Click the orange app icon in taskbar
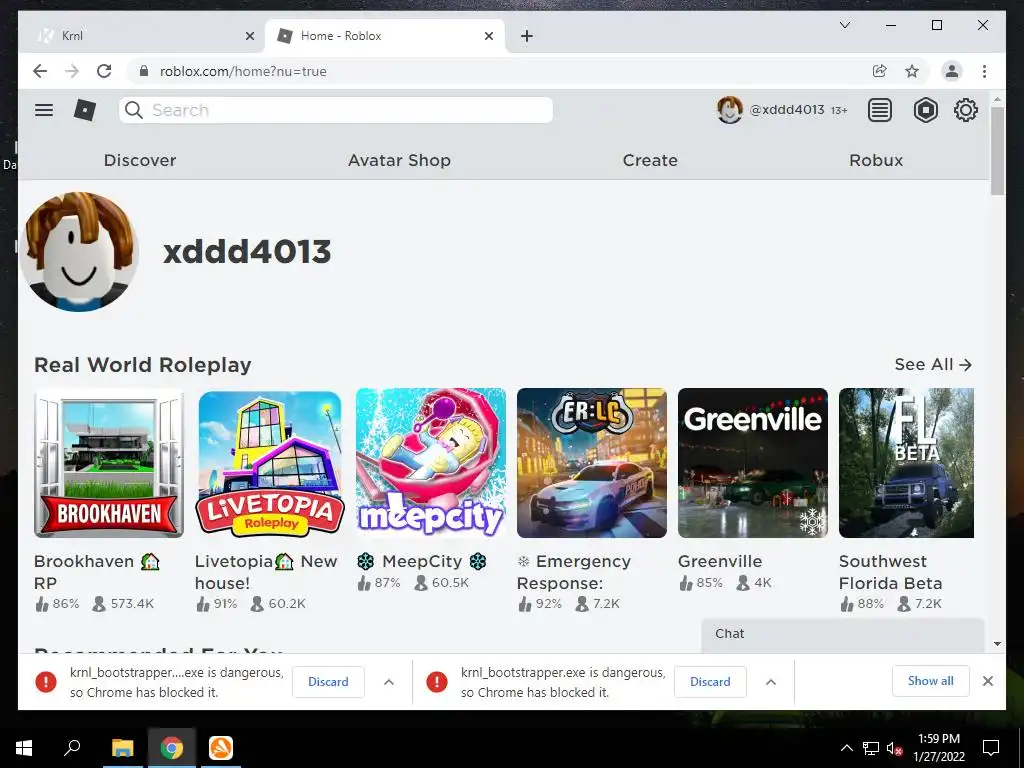Image resolution: width=1024 pixels, height=768 pixels. (x=221, y=748)
